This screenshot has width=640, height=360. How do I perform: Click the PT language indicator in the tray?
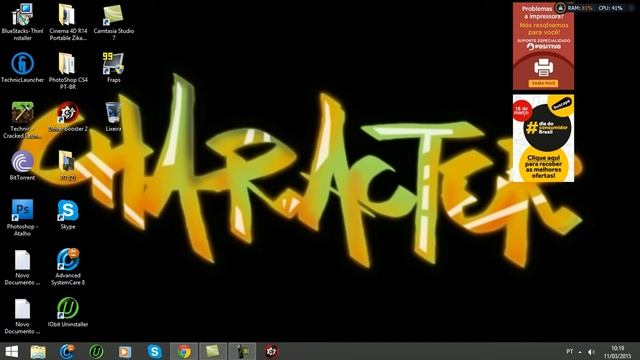569,351
